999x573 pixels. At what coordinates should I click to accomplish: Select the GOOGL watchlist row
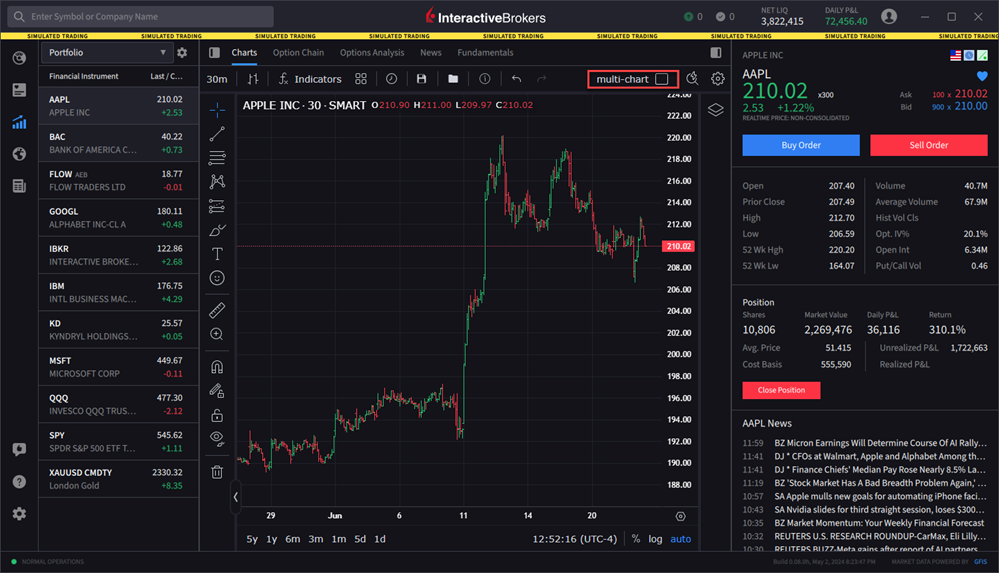(119, 218)
